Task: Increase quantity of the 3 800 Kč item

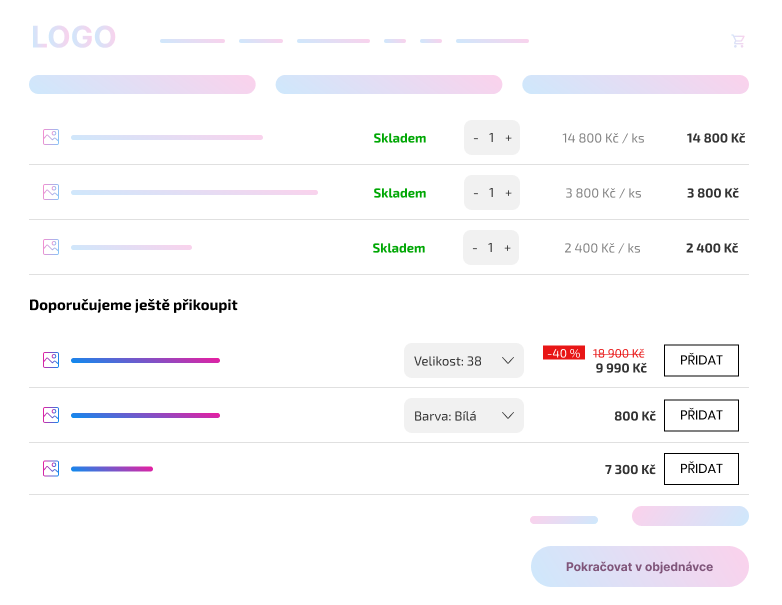Action: click(x=508, y=193)
